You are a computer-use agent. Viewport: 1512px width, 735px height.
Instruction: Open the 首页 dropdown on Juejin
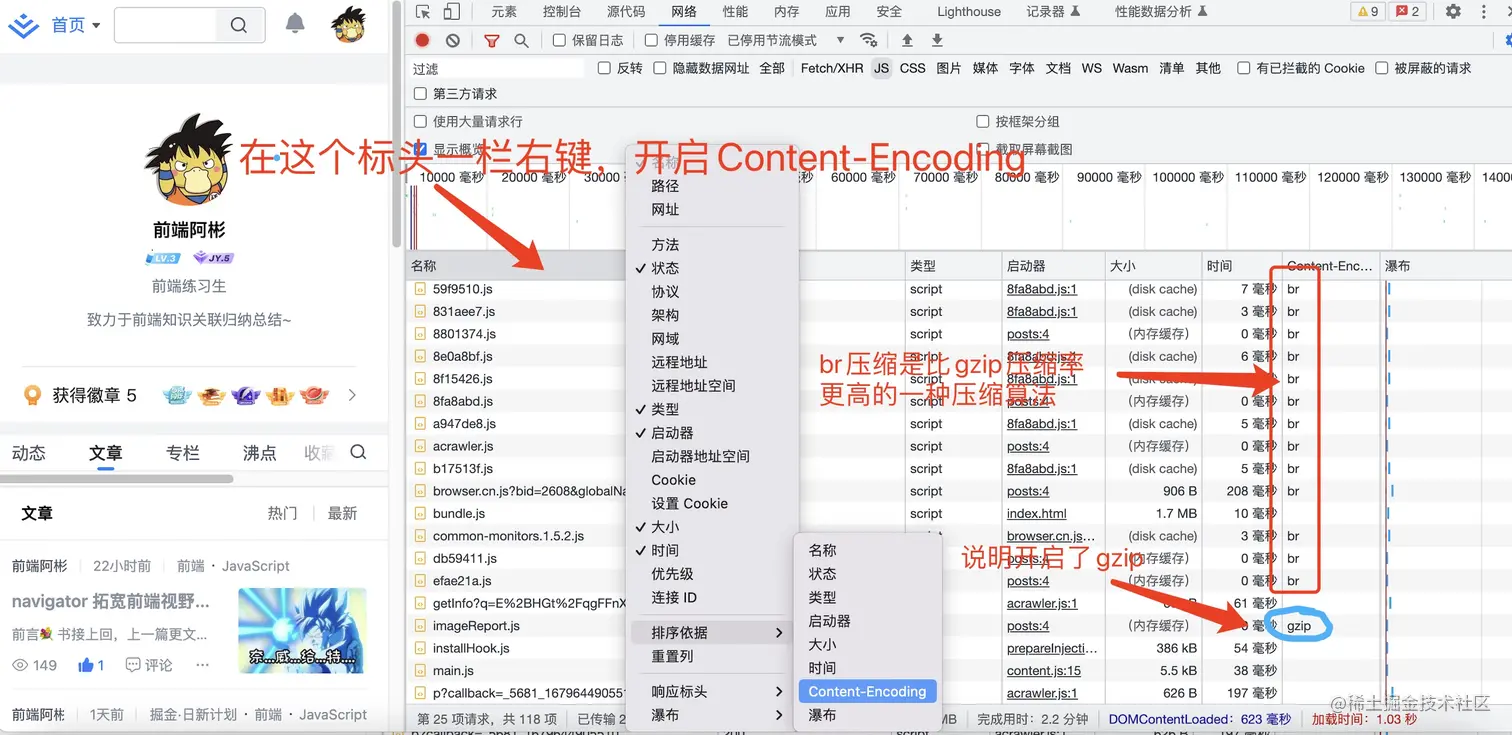tap(76, 25)
